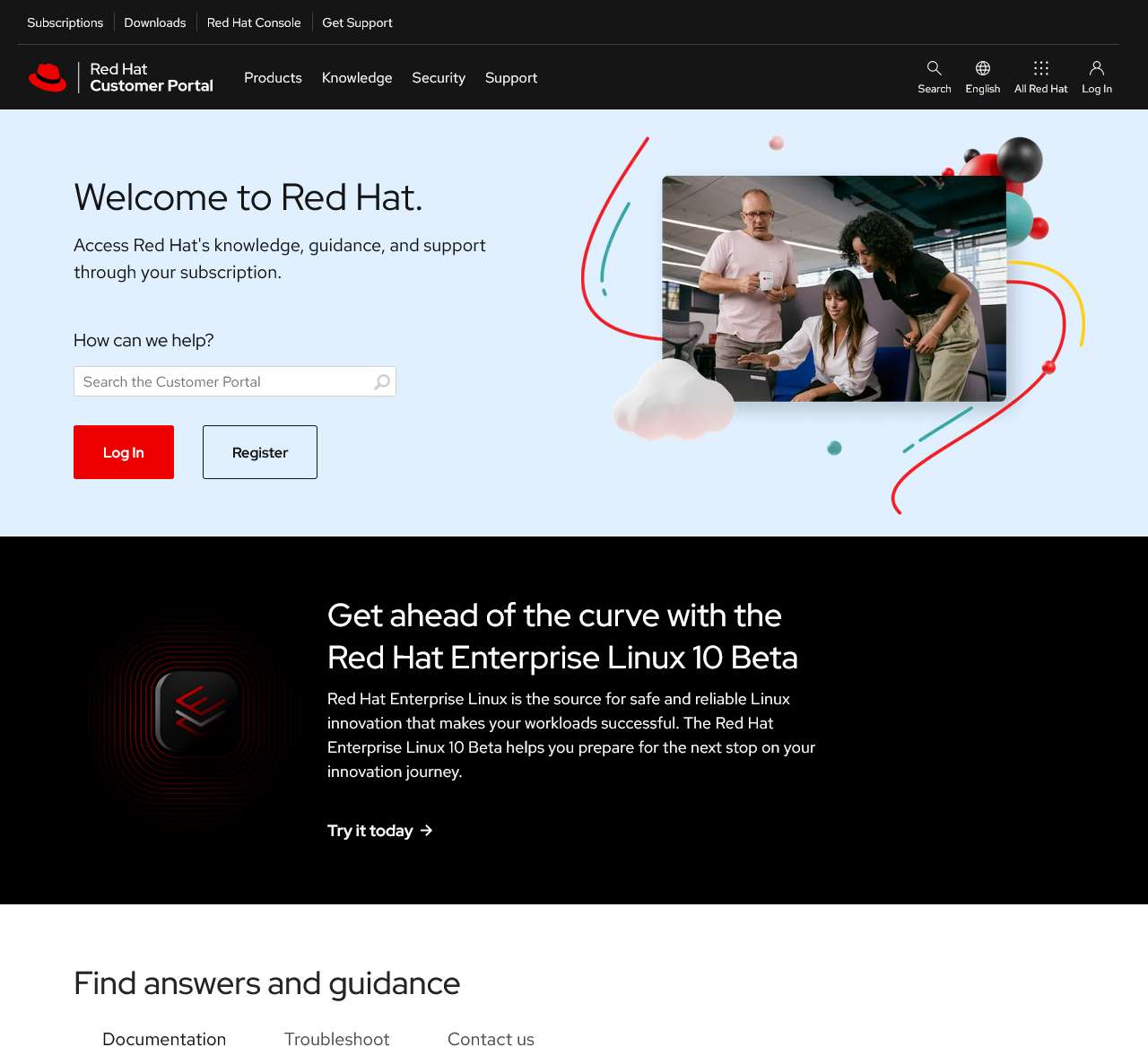Click the magnifier inside the search field
This screenshot has height=1047, width=1148.
coord(381,381)
